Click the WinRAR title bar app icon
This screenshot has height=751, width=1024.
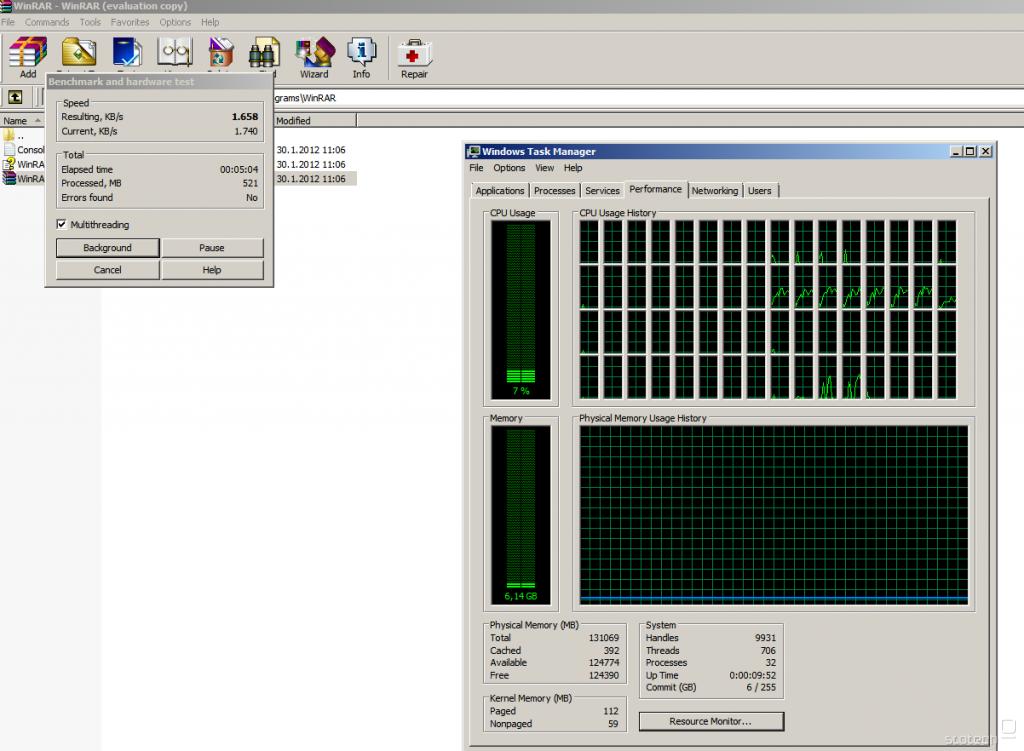click(x=6, y=6)
